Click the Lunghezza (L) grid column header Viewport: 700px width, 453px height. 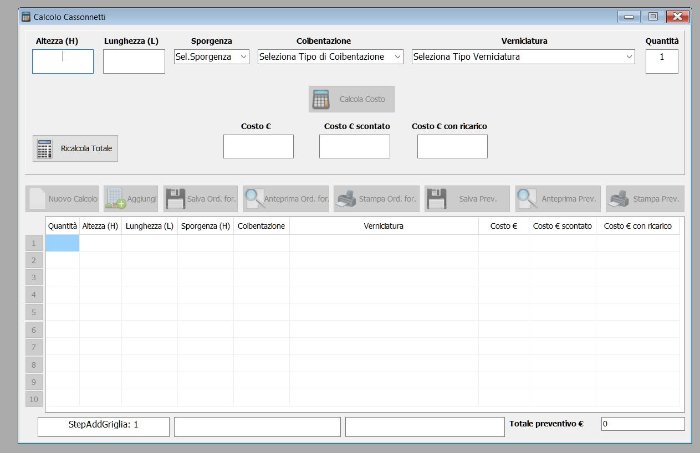click(x=150, y=226)
